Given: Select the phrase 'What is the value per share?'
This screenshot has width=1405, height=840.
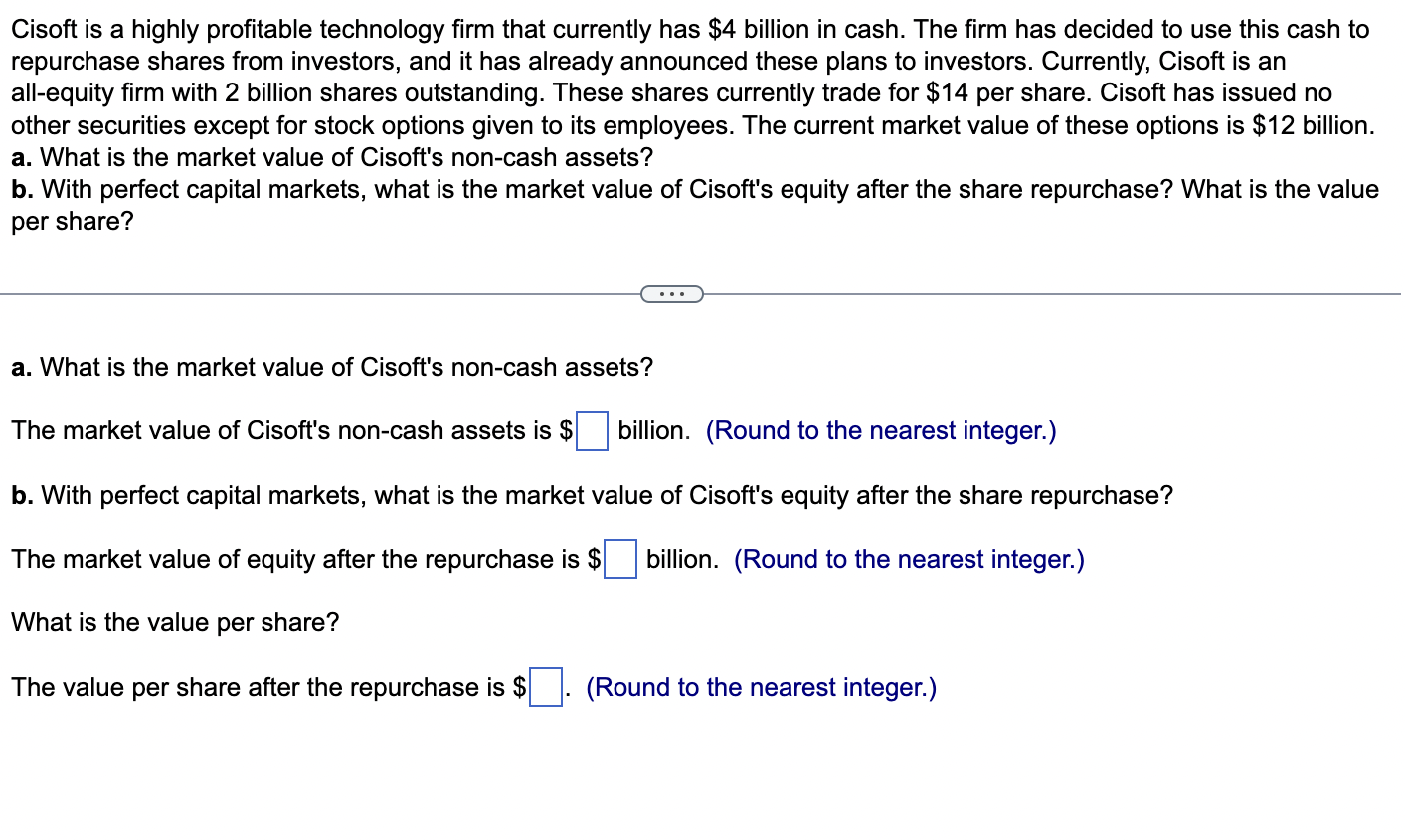Looking at the screenshot, I should click(175, 622).
